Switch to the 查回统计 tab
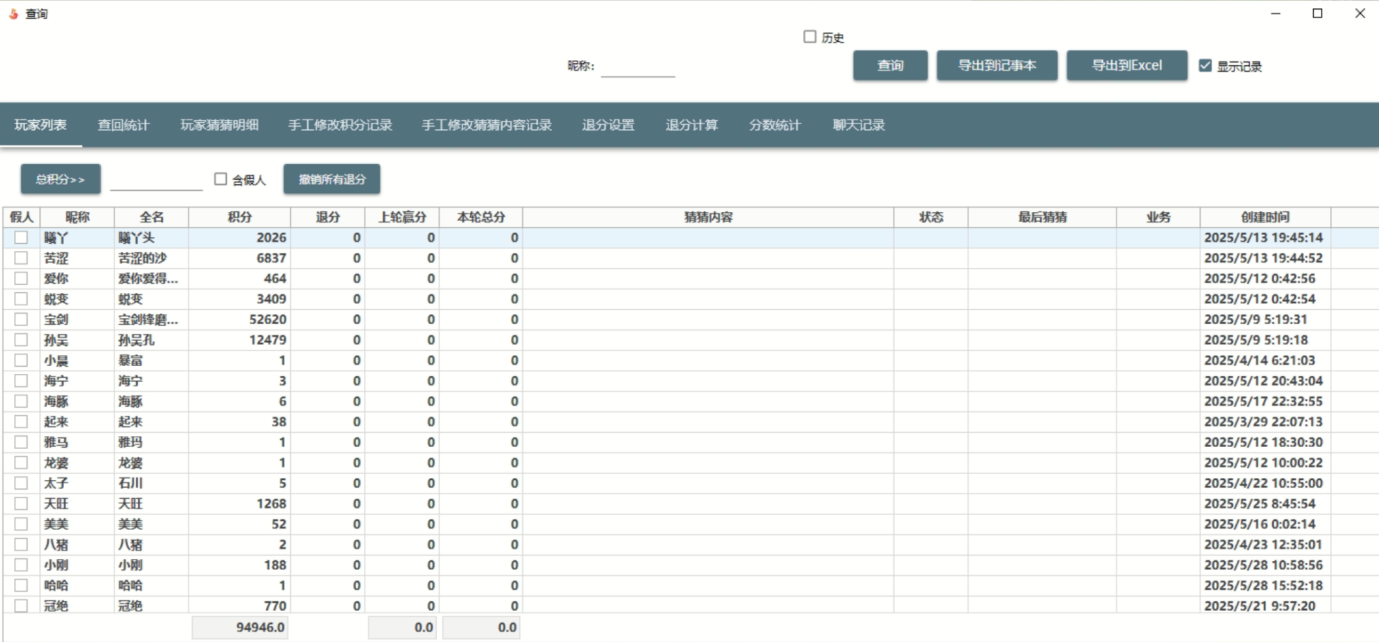Screen dimensions: 1379x642 click(x=123, y=125)
